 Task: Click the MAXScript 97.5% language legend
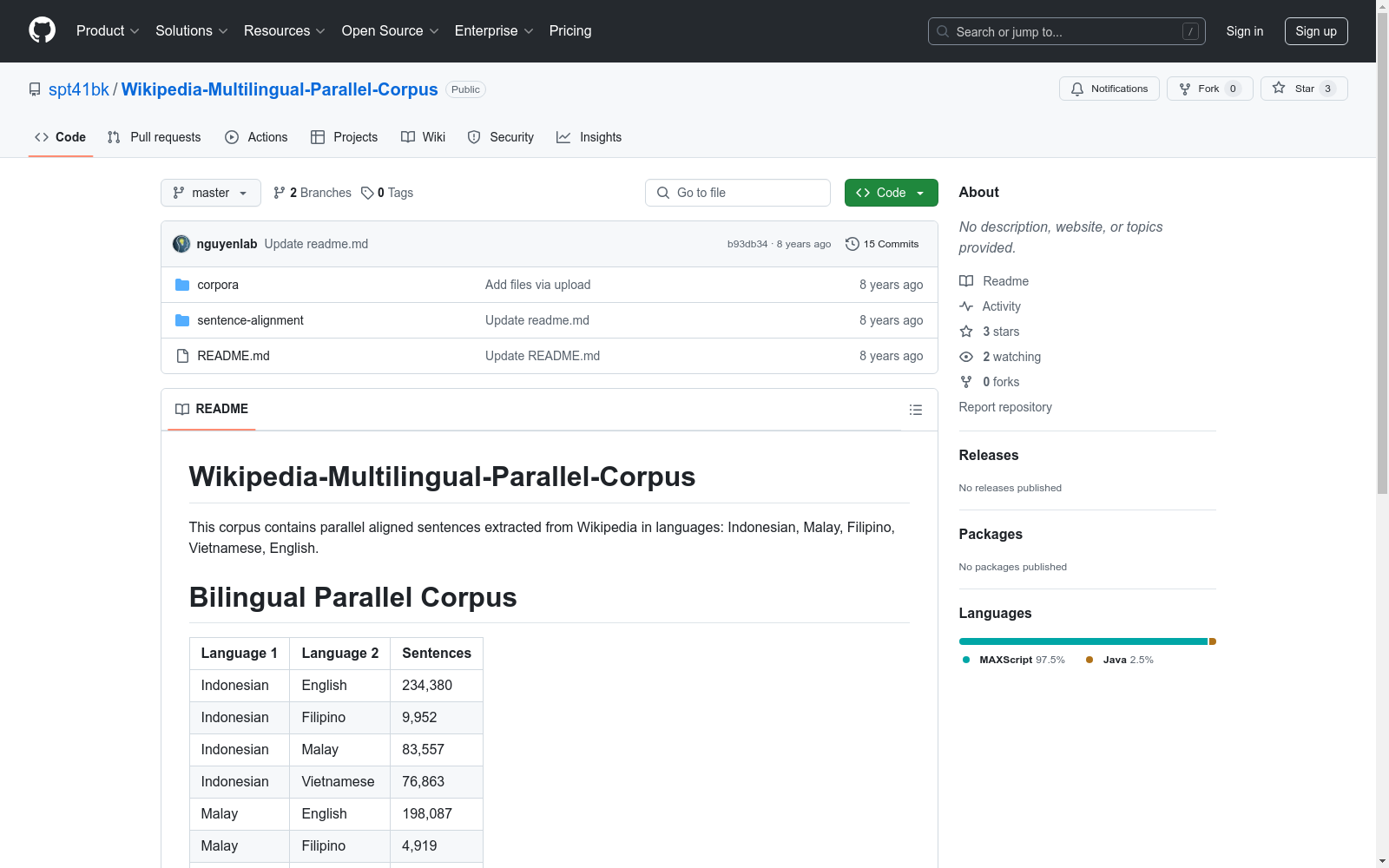pyautogui.click(x=1014, y=660)
